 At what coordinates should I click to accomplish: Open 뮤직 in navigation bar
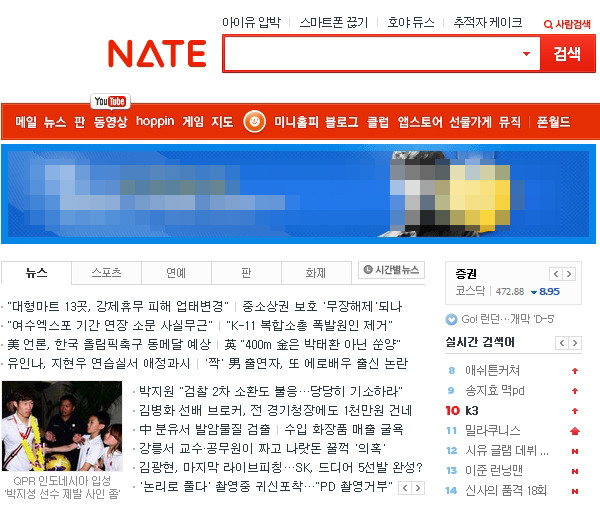click(510, 122)
